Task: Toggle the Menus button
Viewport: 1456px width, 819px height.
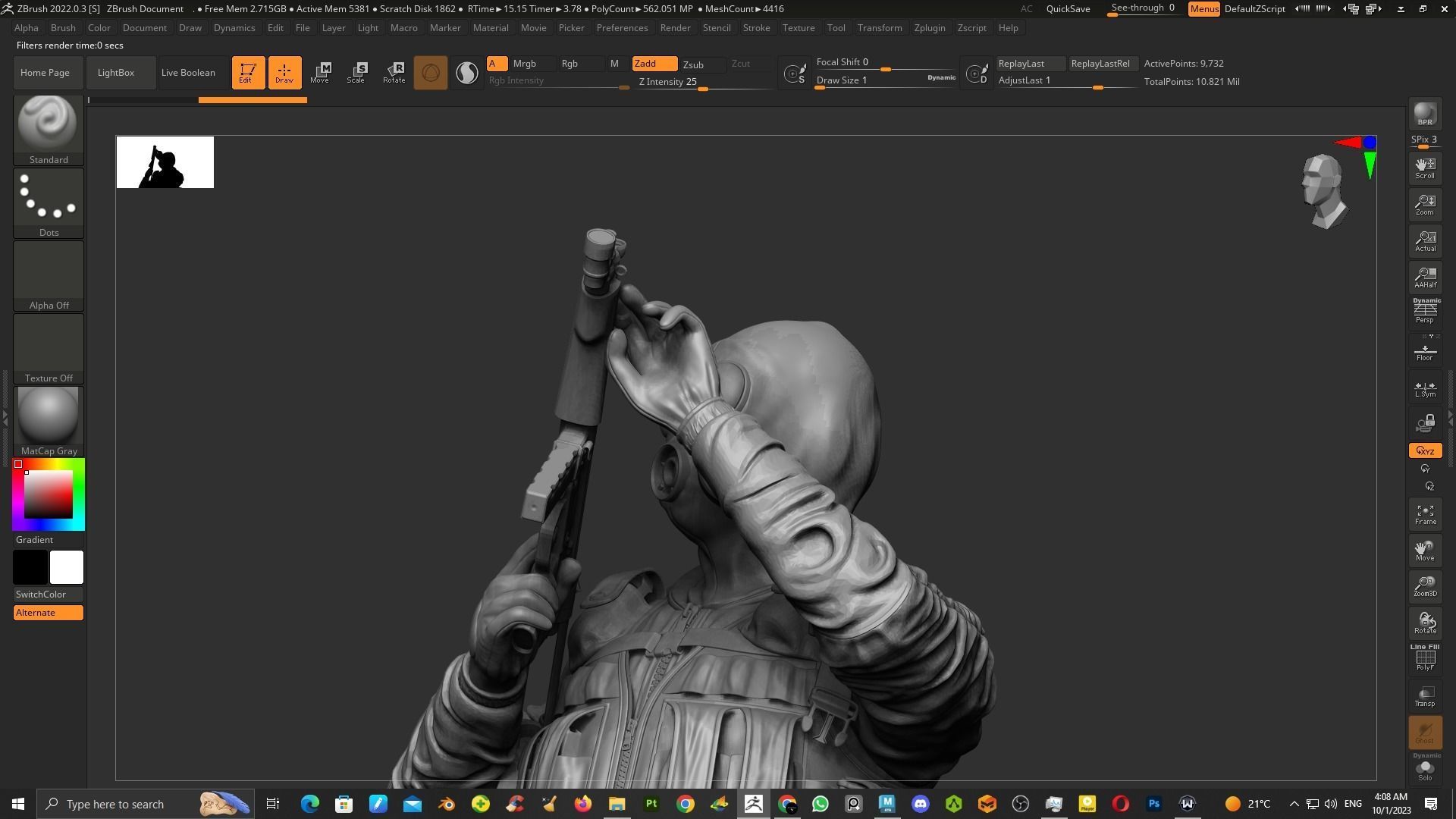Action: pyautogui.click(x=1203, y=9)
